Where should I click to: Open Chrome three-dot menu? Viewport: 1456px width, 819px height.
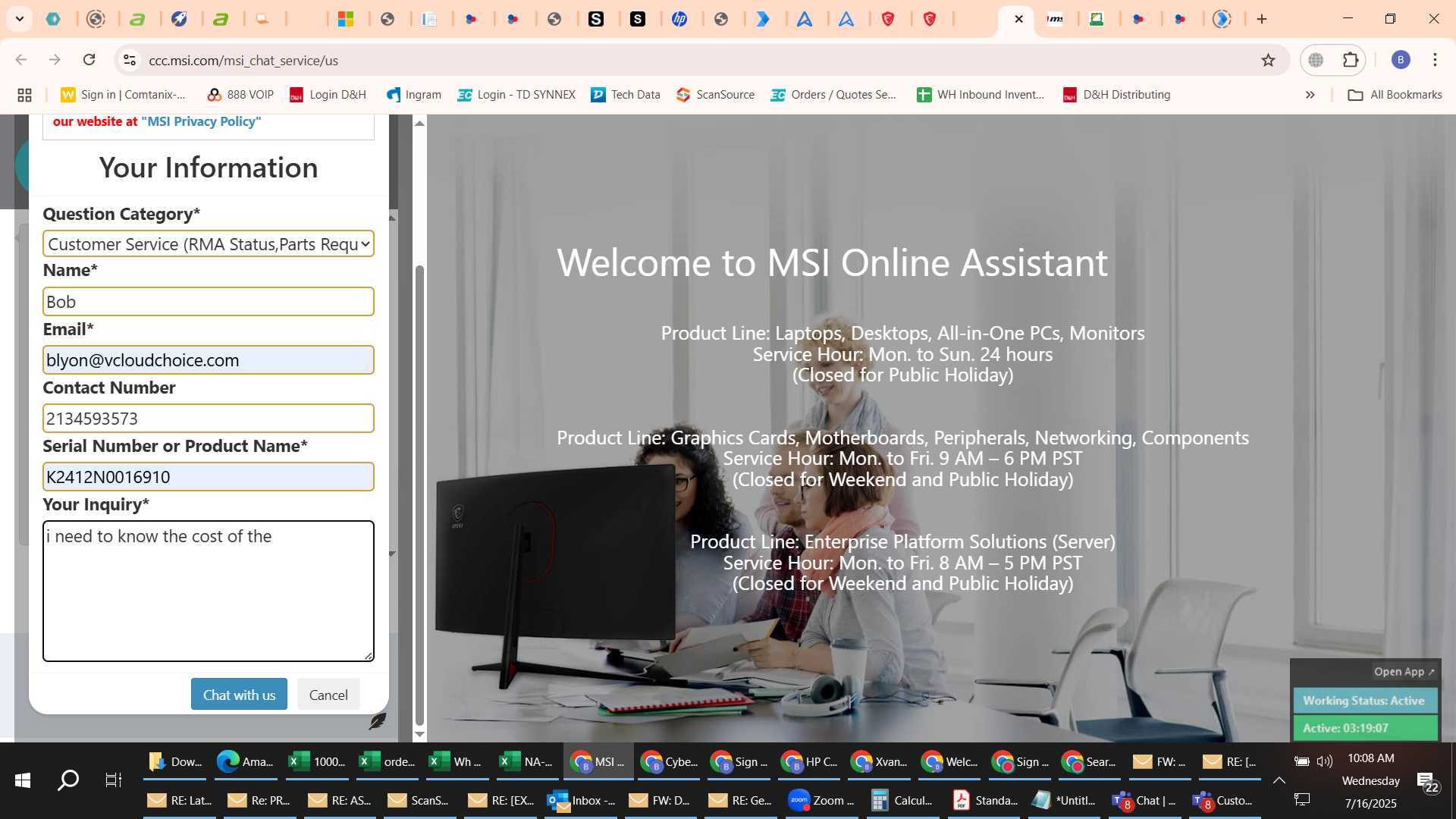click(1435, 60)
